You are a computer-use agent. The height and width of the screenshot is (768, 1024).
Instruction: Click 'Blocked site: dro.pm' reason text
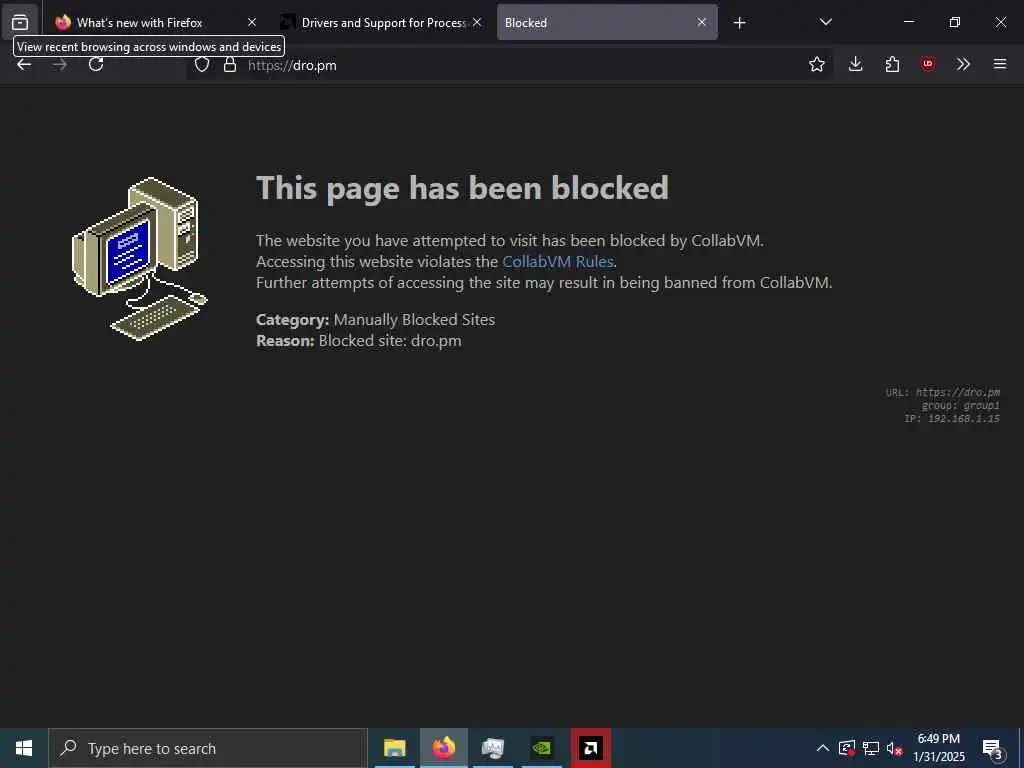point(390,341)
